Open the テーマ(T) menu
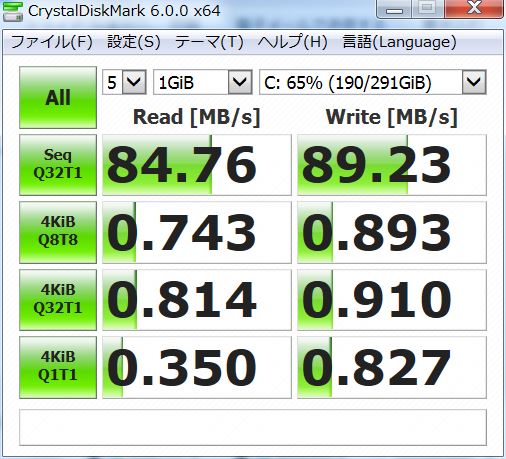Screen dimensions: 506x459 [x=209, y=42]
